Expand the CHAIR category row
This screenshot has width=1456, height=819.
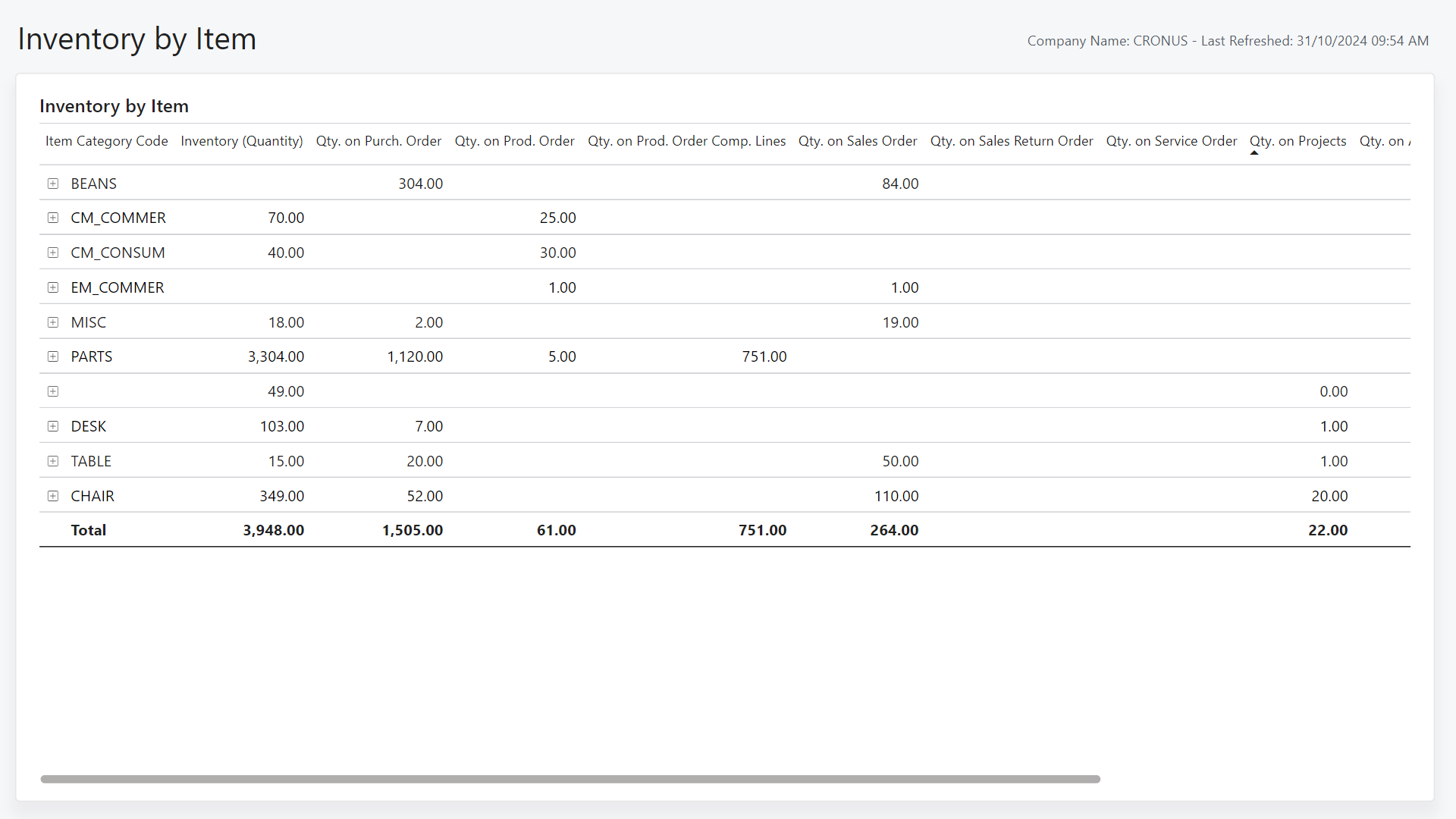[x=53, y=496]
